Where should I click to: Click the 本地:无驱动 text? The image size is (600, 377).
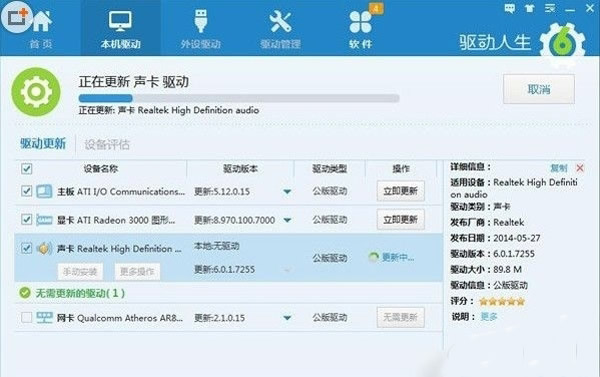[x=217, y=246]
